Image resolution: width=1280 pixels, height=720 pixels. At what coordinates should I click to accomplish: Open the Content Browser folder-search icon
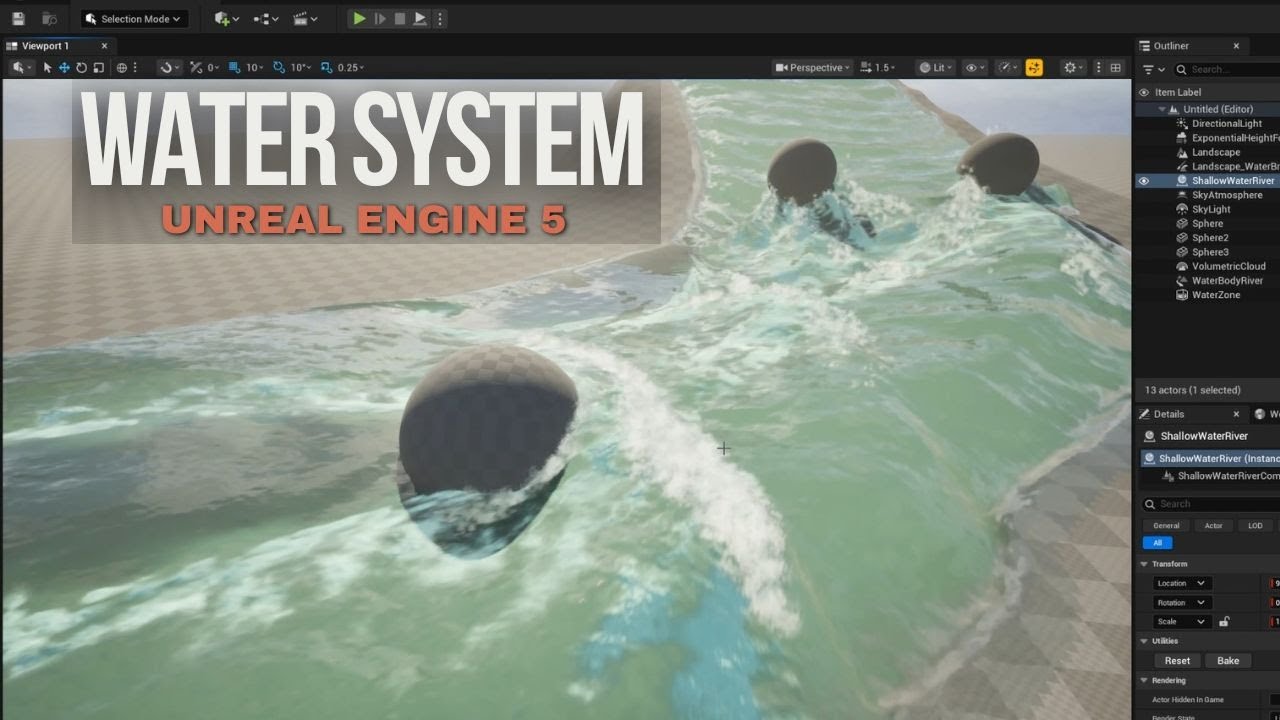point(49,18)
